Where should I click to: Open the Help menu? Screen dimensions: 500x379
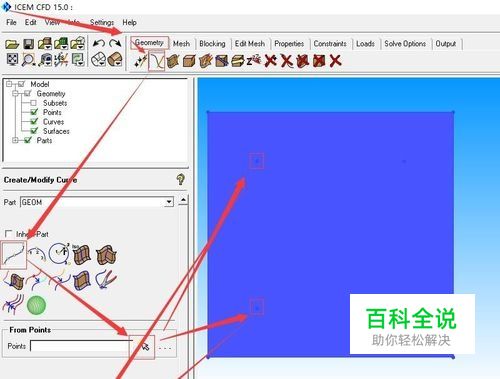click(129, 22)
